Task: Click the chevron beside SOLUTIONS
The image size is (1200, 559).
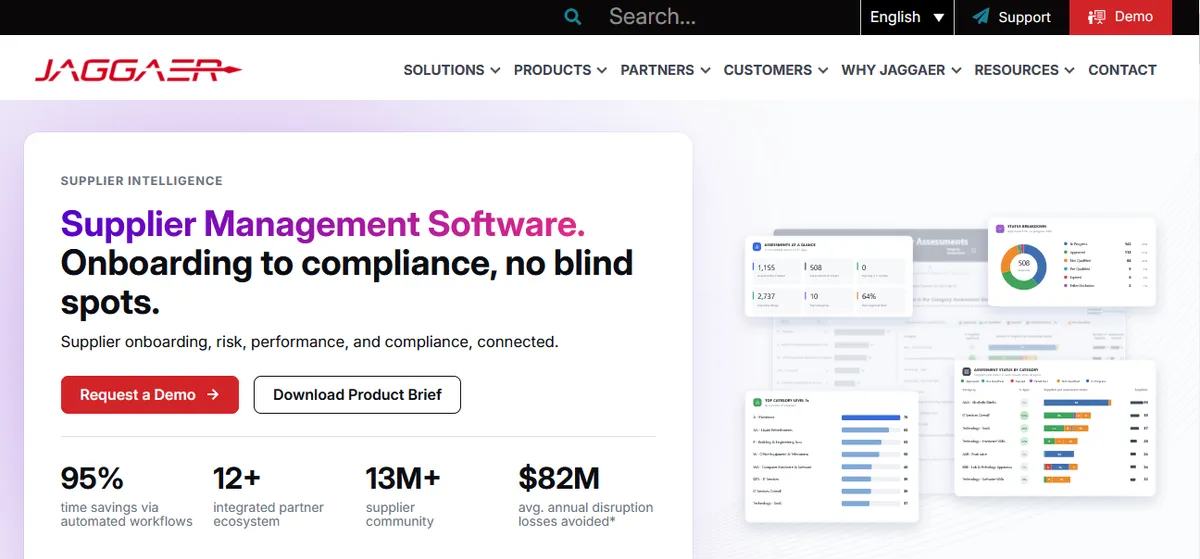Action: pyautogui.click(x=494, y=71)
